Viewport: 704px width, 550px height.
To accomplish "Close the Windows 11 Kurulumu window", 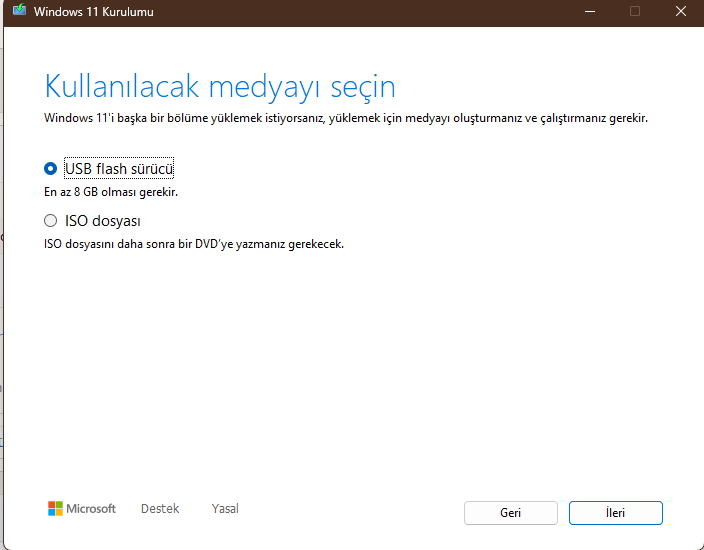I will tap(681, 11).
